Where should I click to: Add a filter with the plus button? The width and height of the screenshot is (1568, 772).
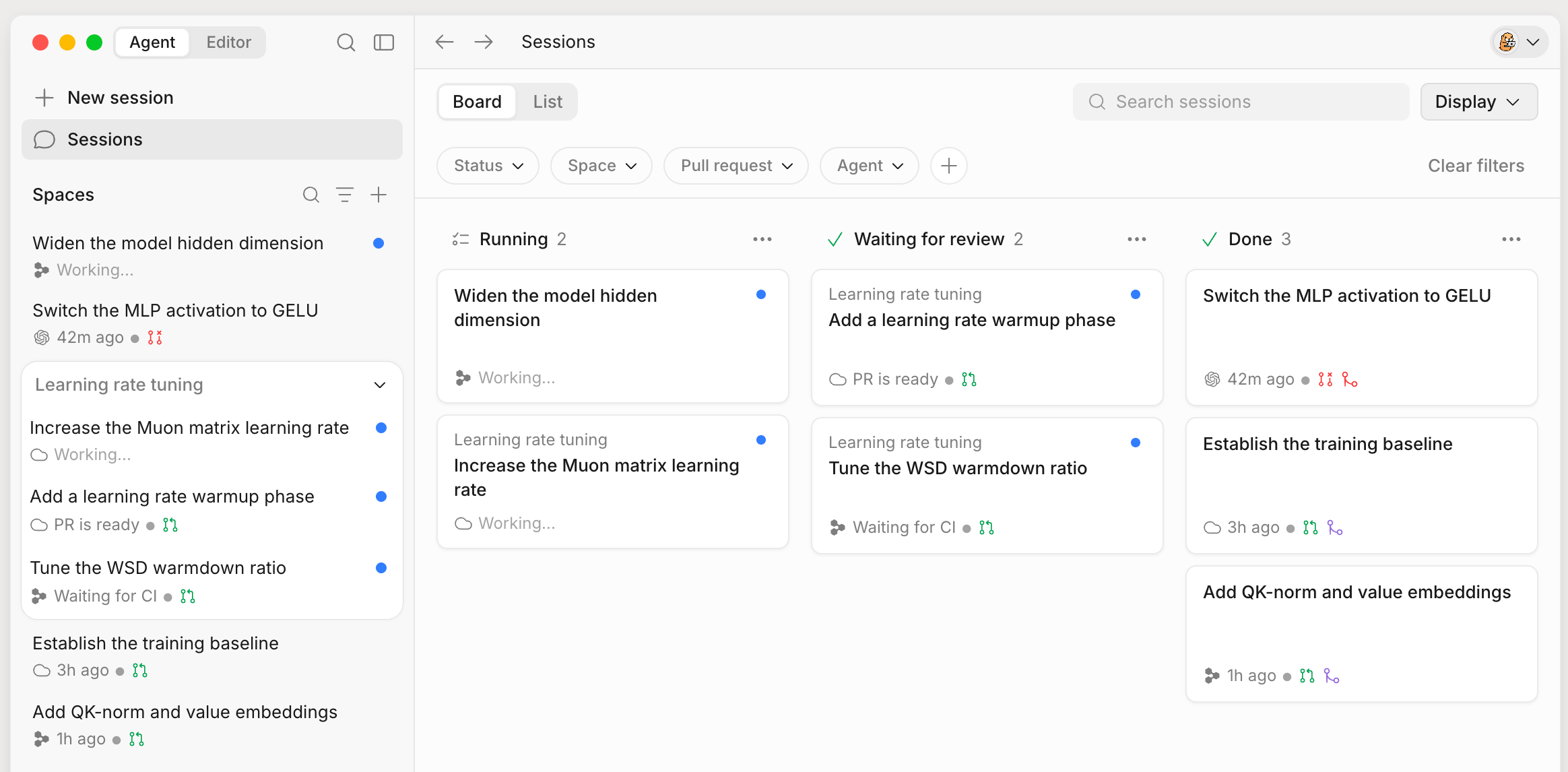coord(948,166)
